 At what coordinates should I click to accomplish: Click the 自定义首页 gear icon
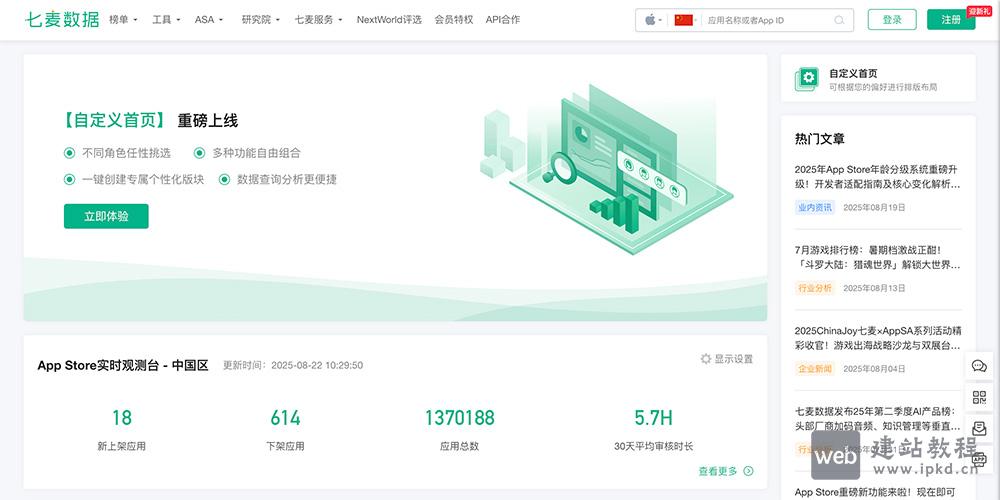[807, 79]
